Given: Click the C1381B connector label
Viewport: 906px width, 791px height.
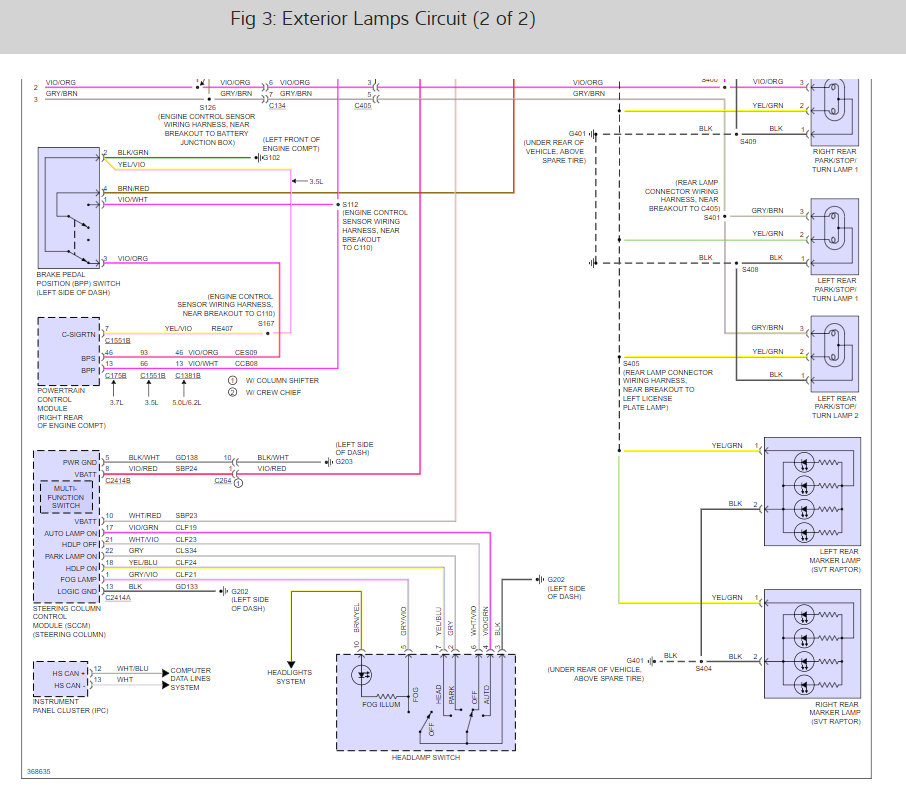Looking at the screenshot, I should click(x=188, y=376).
